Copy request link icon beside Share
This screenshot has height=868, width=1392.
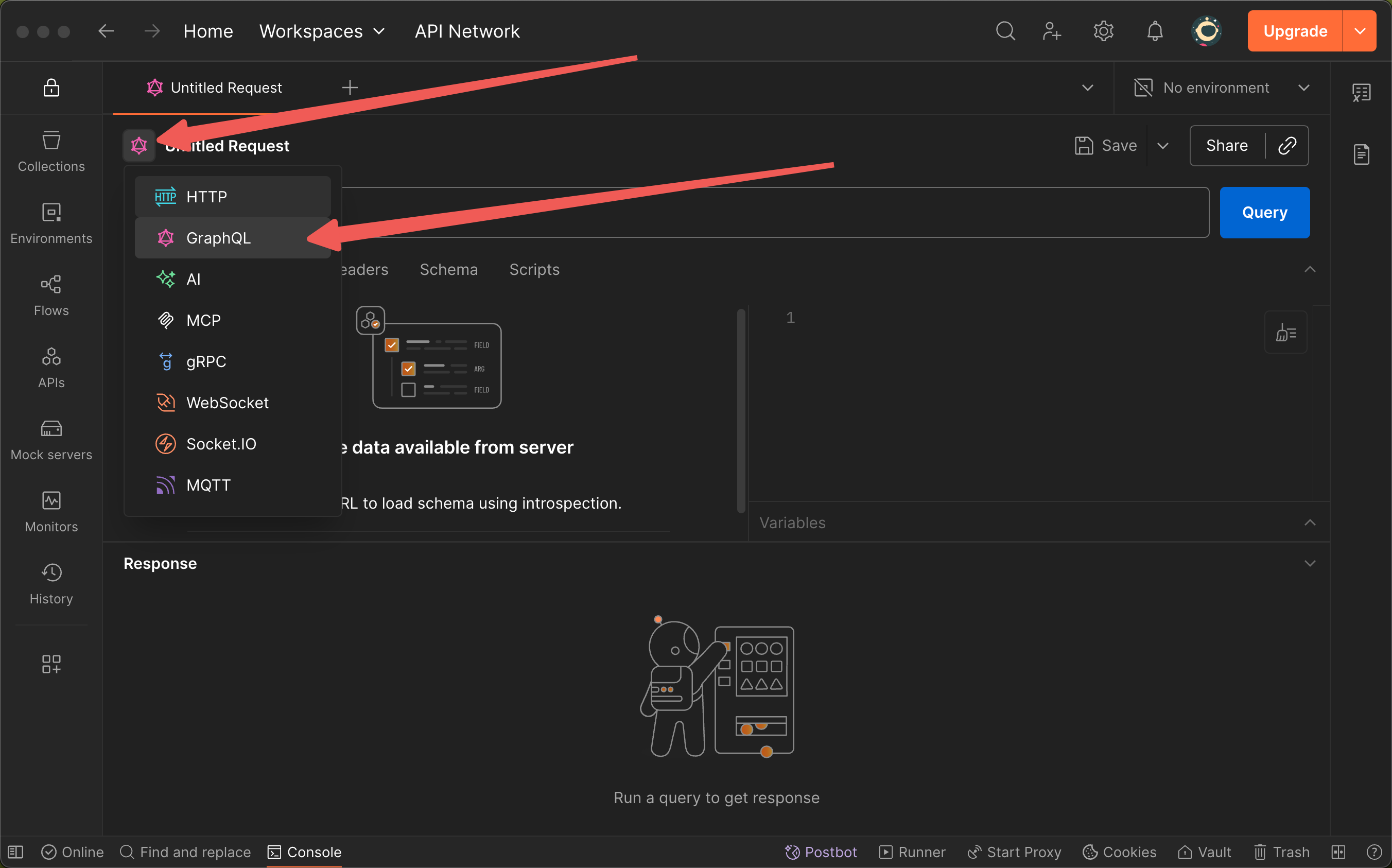tap(1287, 146)
